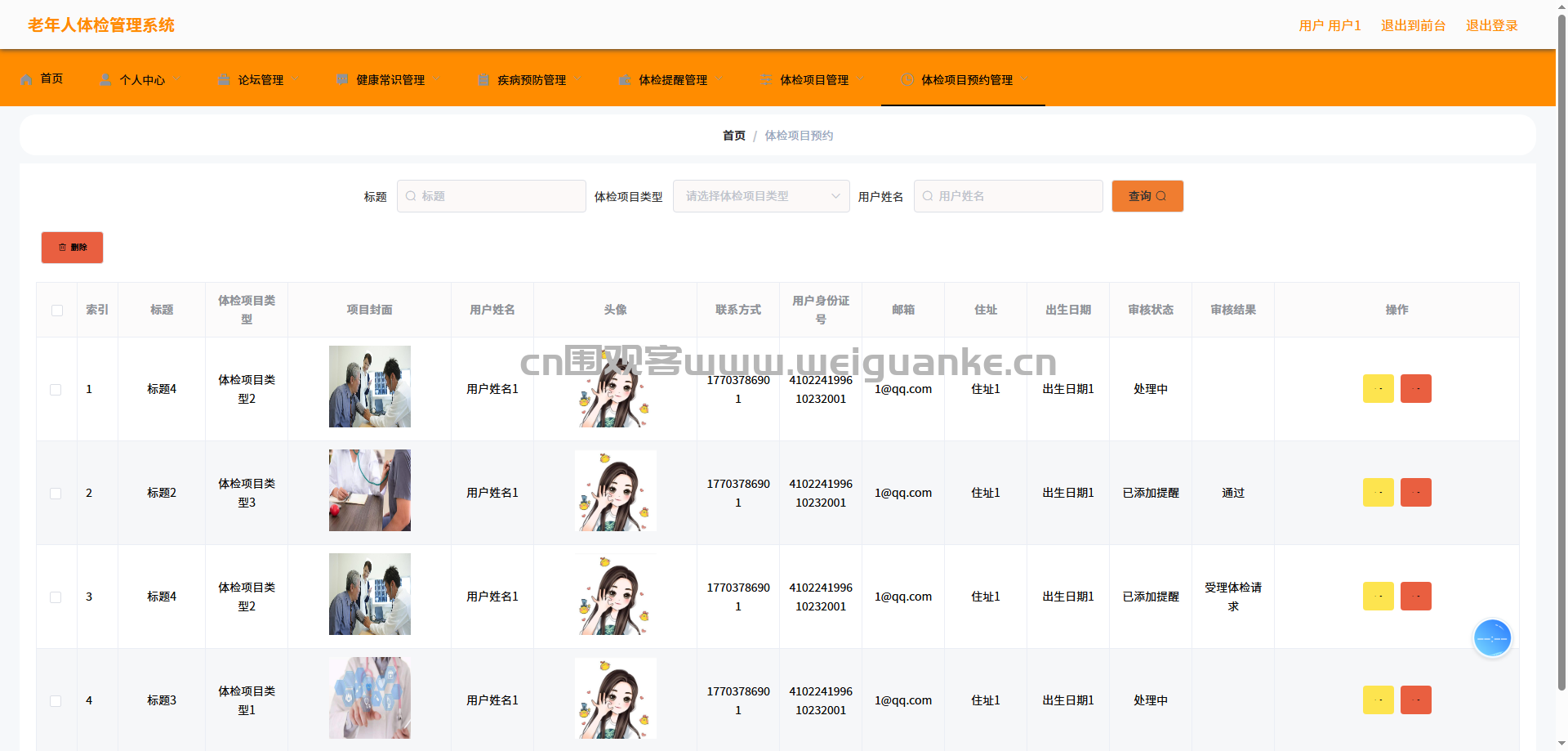Click the red 删除 button above the table
The height and width of the screenshot is (751, 1568).
coord(72,248)
